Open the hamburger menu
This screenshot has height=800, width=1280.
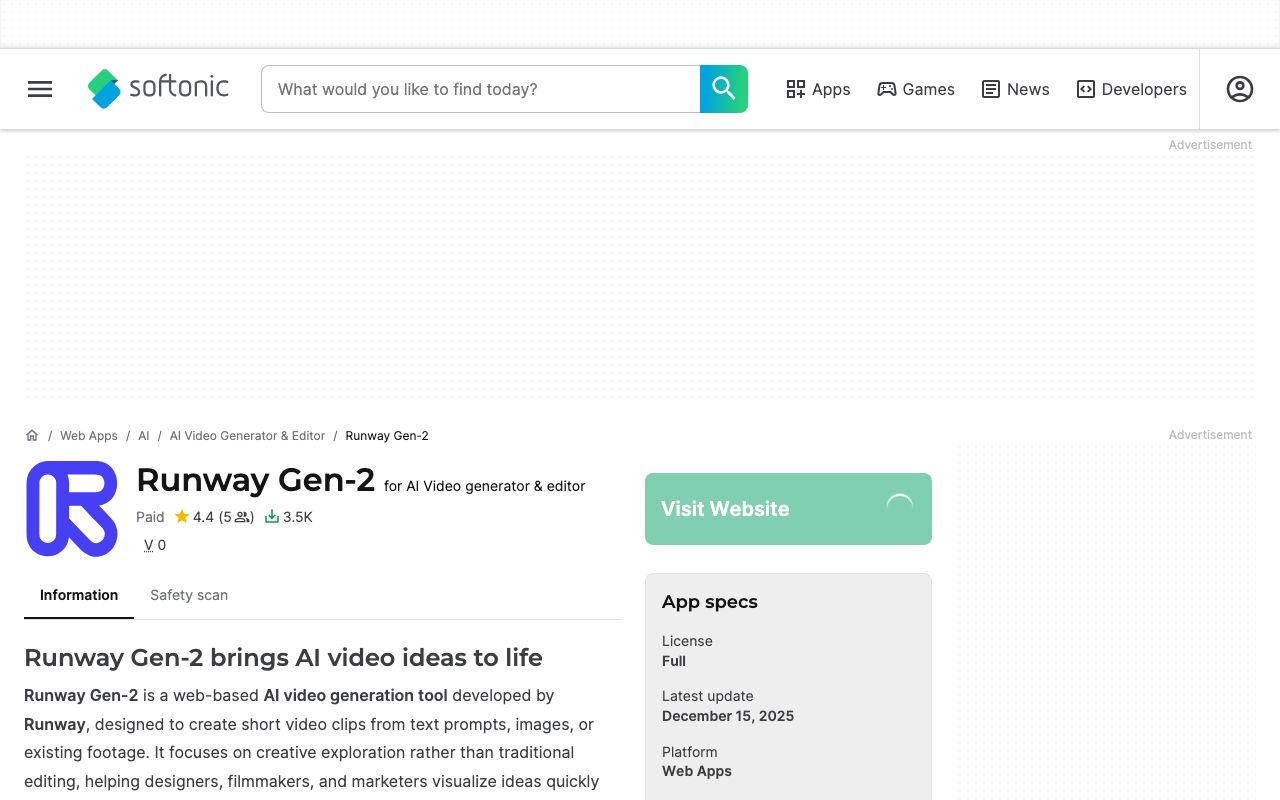(40, 89)
